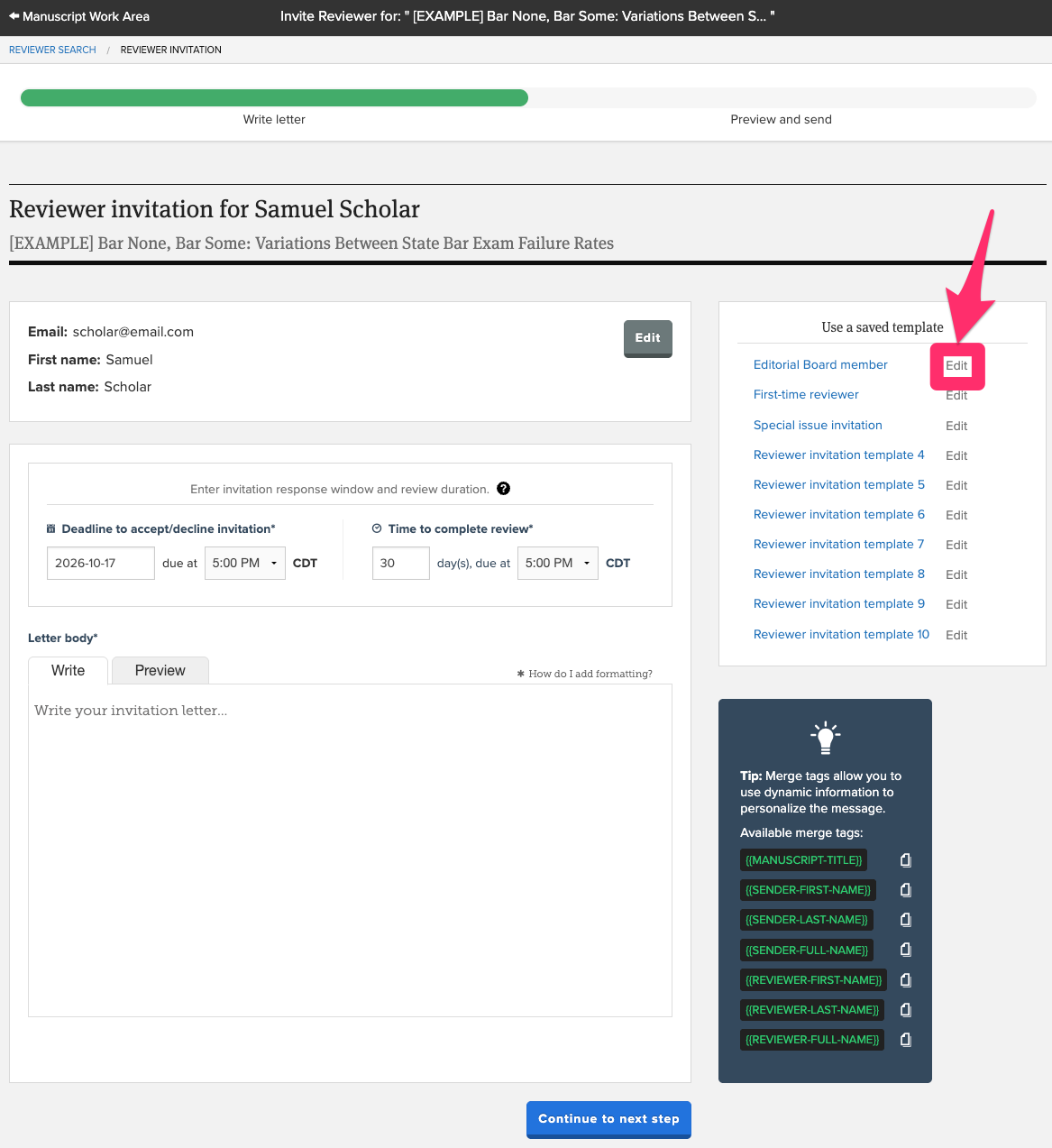This screenshot has width=1052, height=1148.
Task: Switch to the Preview tab
Action: pyautogui.click(x=160, y=670)
